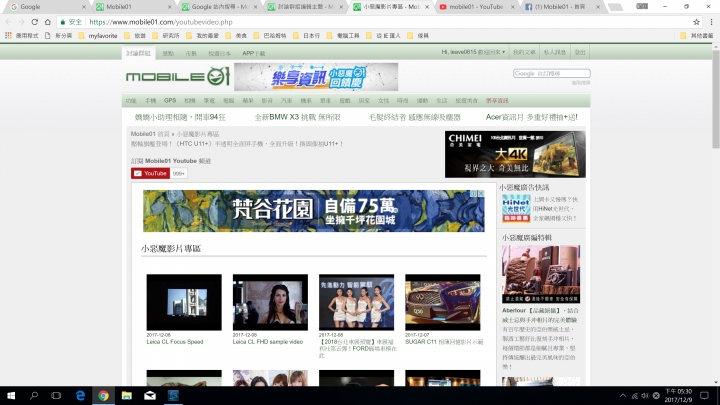
Task: Select the 旅遊美食 category in nav bar
Action: tap(467, 101)
